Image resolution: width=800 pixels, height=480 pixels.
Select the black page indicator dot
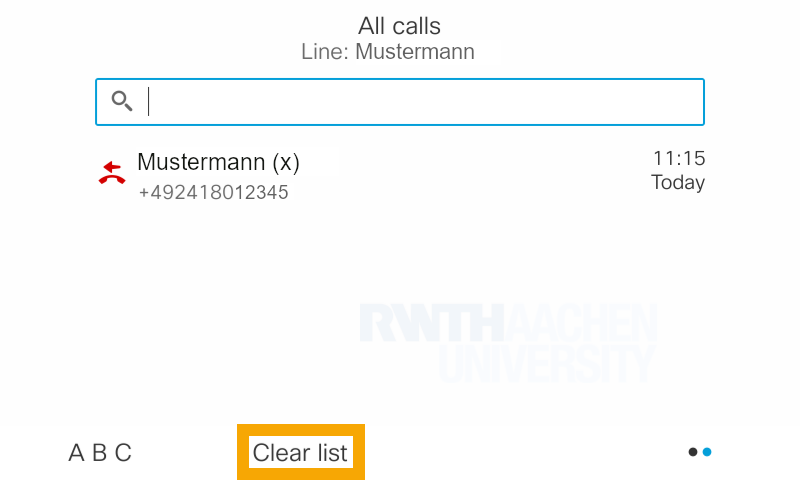click(693, 452)
